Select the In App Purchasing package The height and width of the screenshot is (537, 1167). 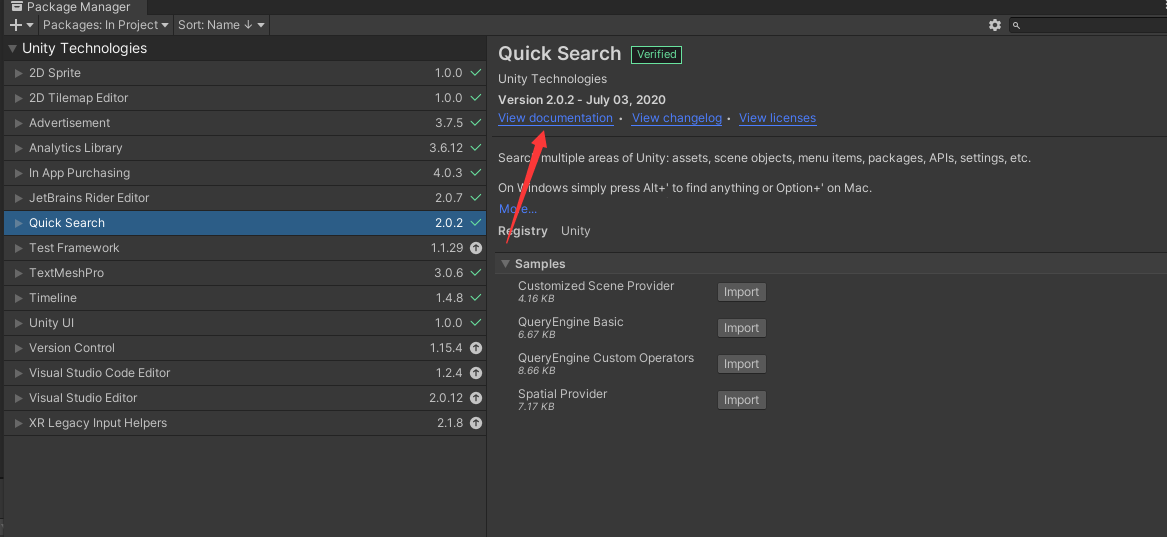tap(245, 173)
